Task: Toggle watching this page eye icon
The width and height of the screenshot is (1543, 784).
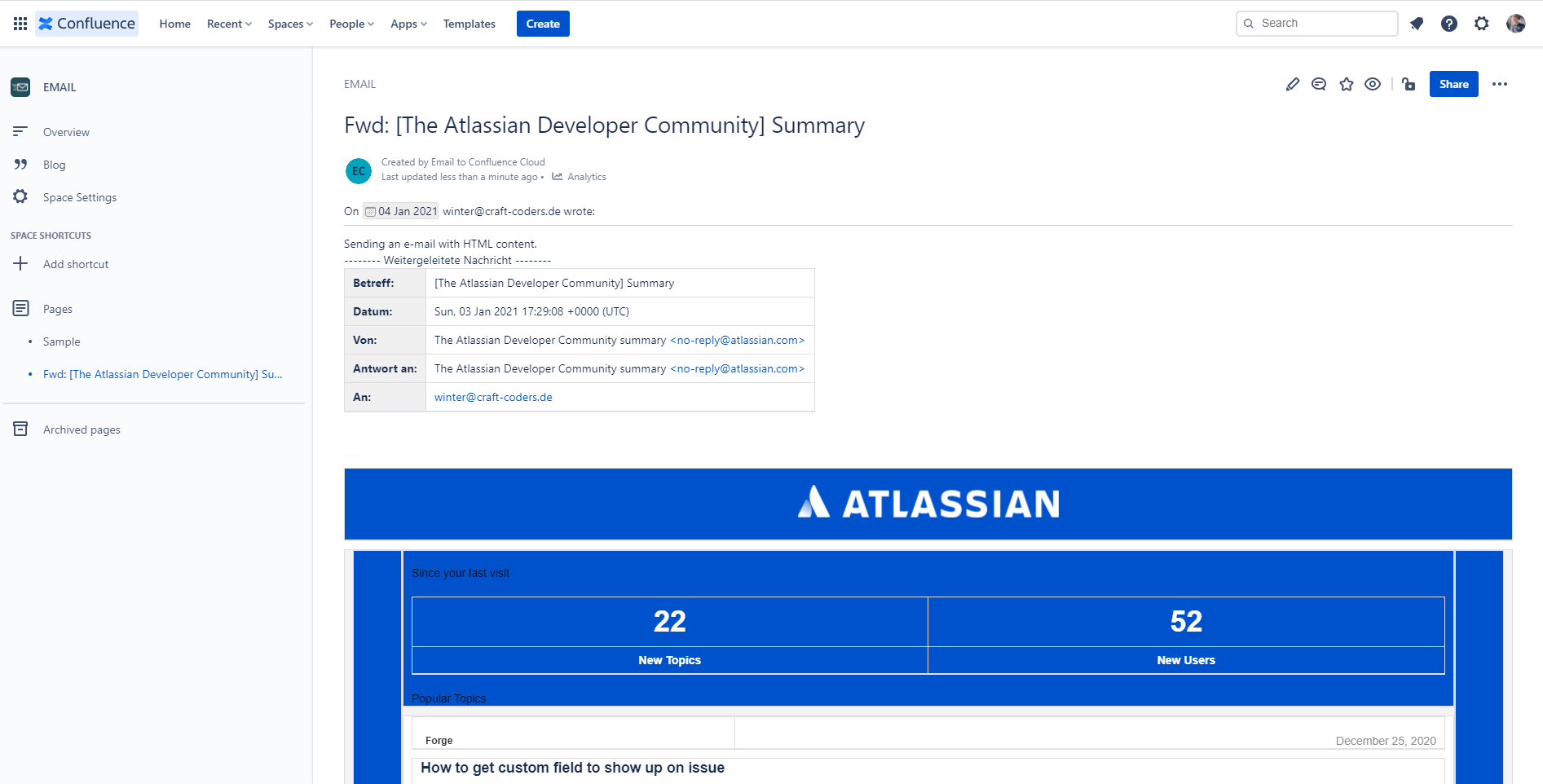Action: (x=1373, y=84)
